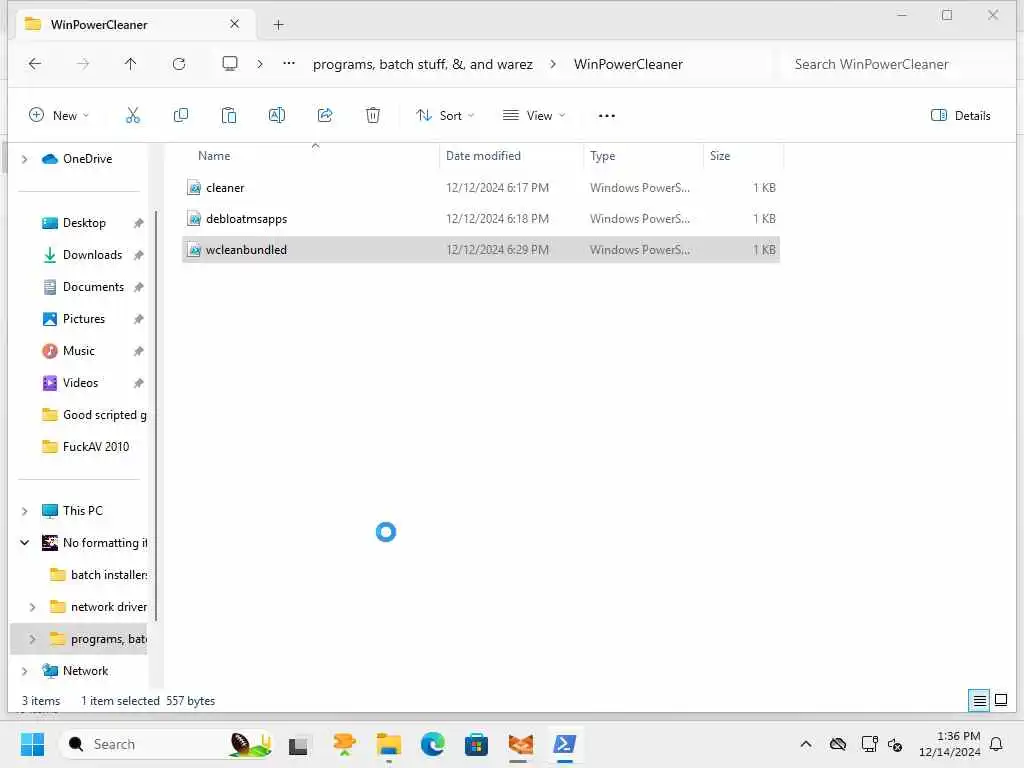Expand the network driver folder
Screen dimensions: 1024x768
[x=33, y=607]
